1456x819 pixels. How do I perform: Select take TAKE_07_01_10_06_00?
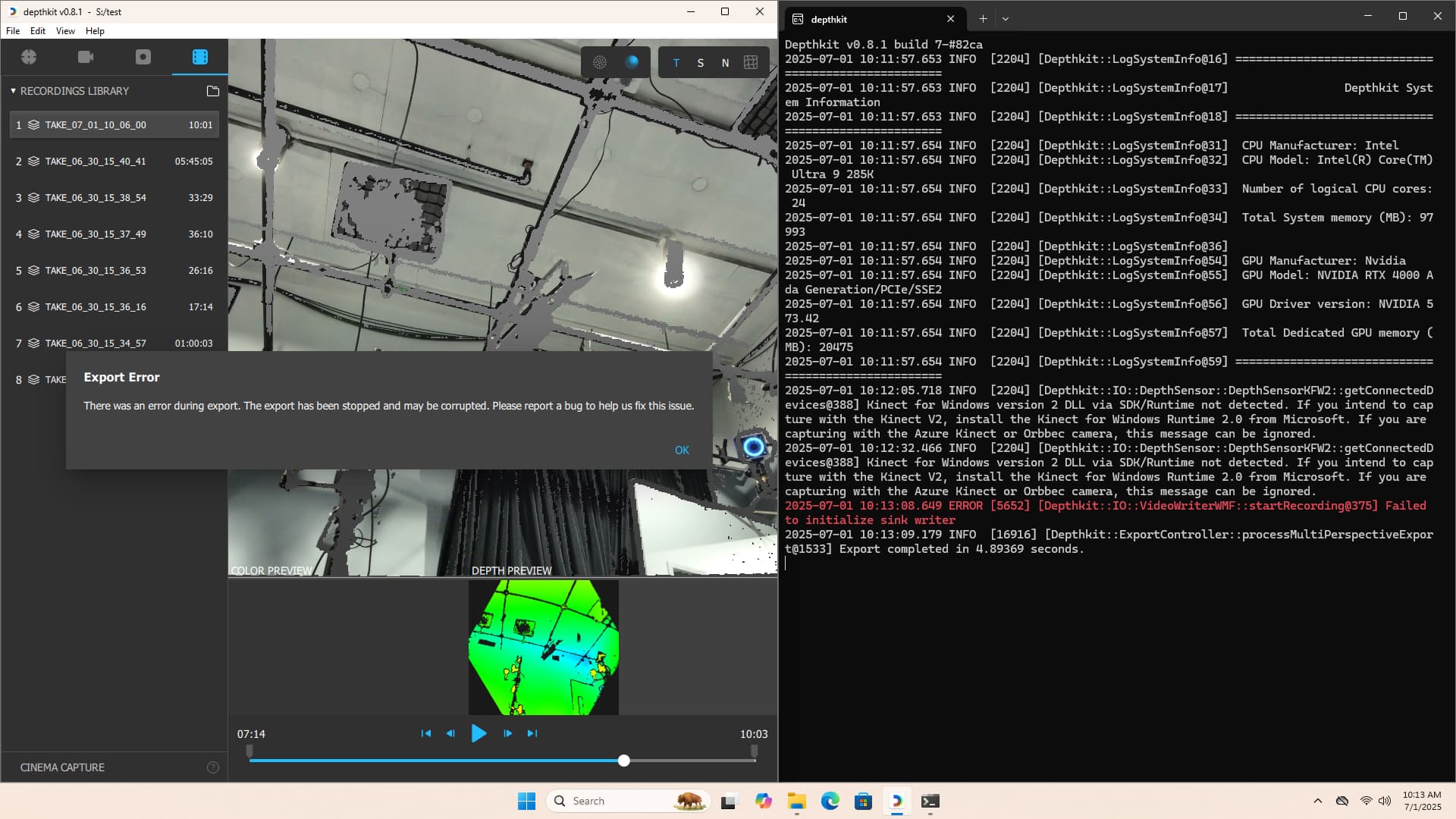pos(115,125)
